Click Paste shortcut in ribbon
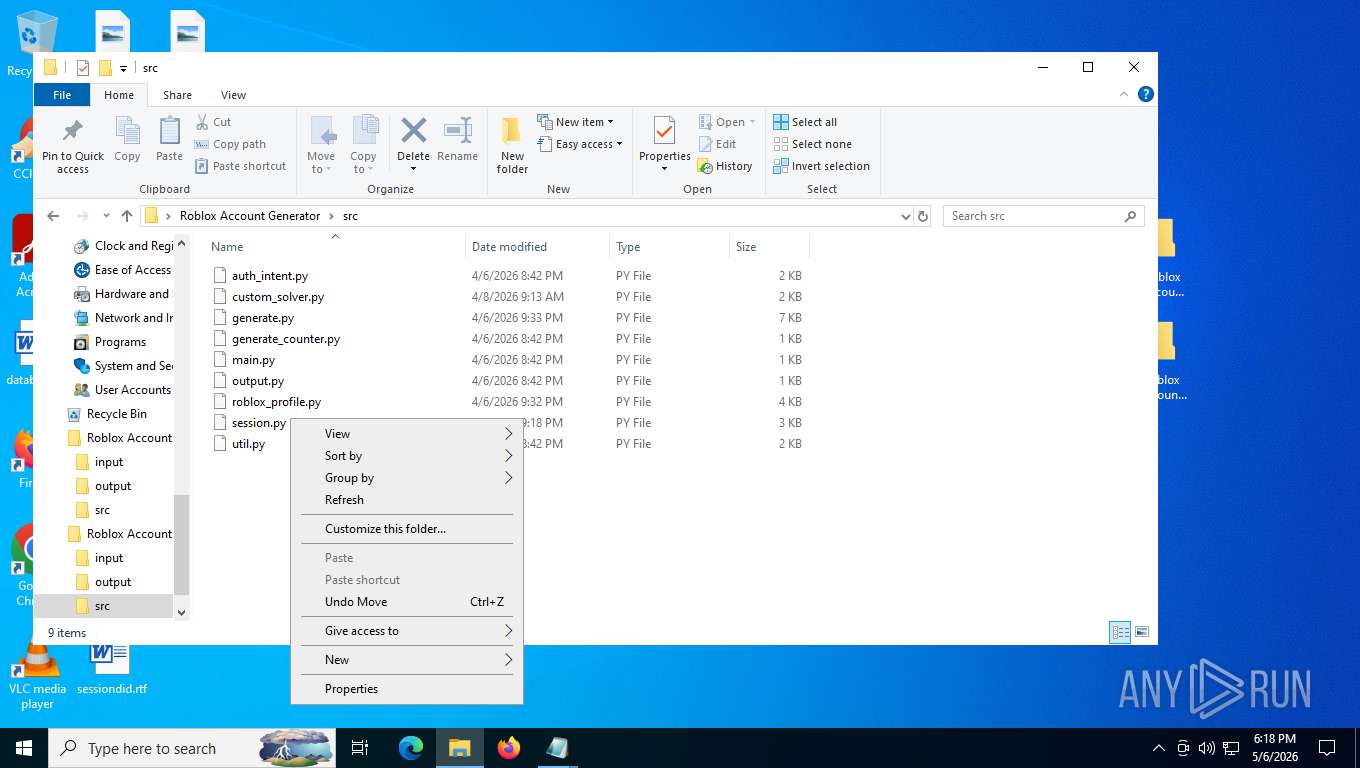 (241, 166)
